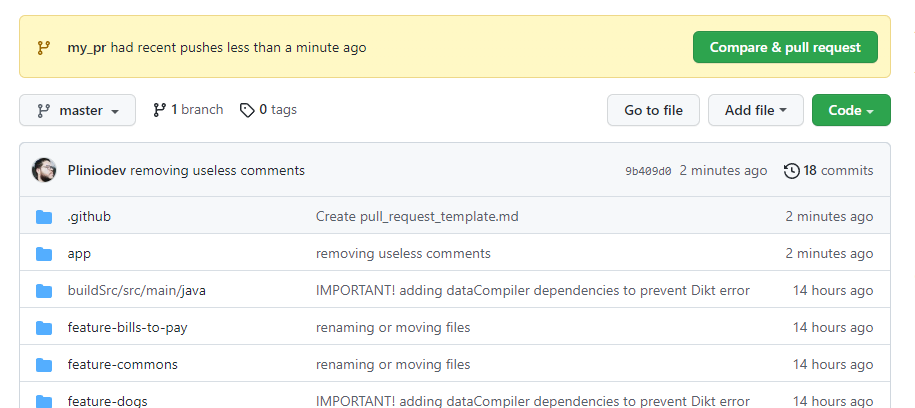Image resolution: width=915 pixels, height=408 pixels.
Task: Open commit hash 9b409d0
Action: pyautogui.click(x=648, y=171)
